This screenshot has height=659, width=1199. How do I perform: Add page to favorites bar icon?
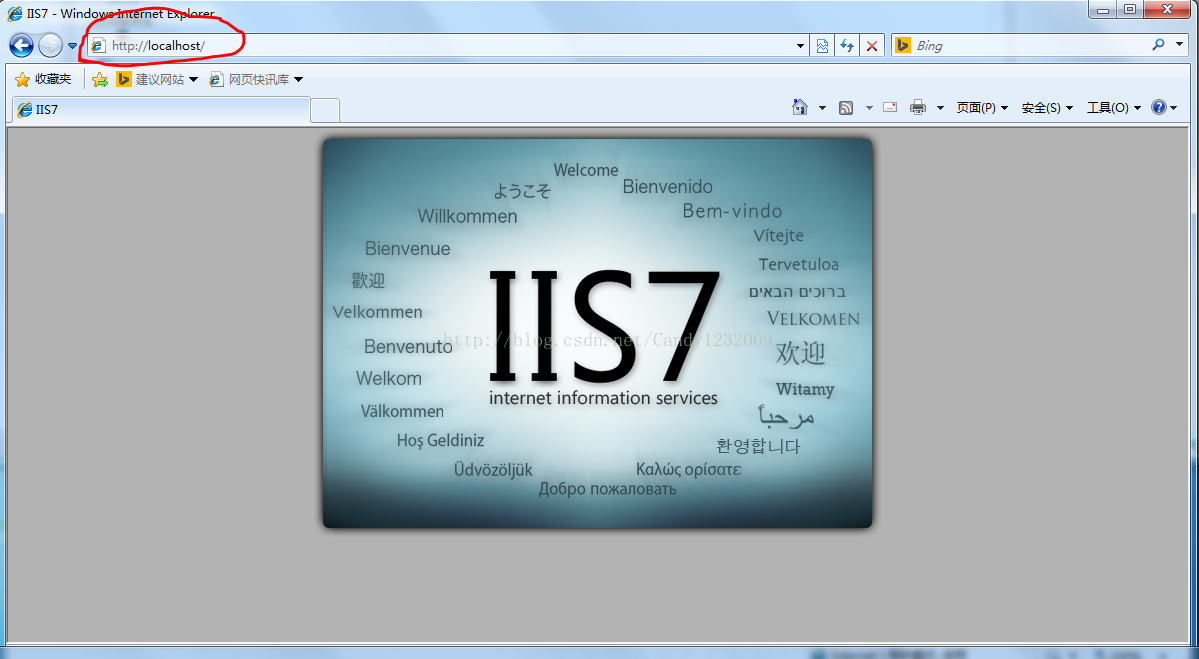coord(99,79)
